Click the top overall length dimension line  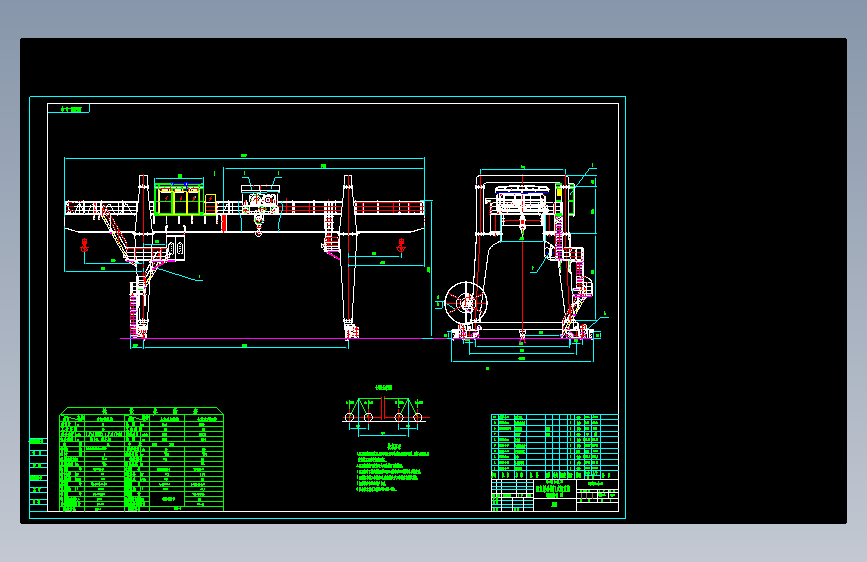244,159
